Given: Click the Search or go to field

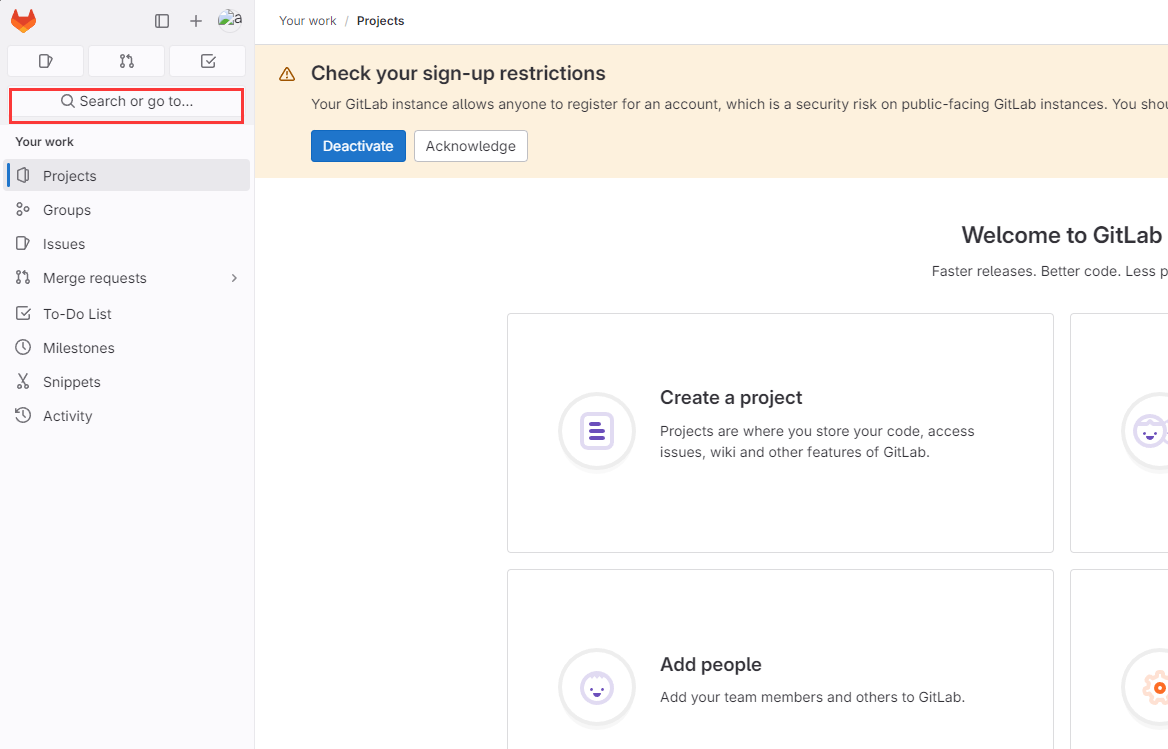Looking at the screenshot, I should [127, 102].
